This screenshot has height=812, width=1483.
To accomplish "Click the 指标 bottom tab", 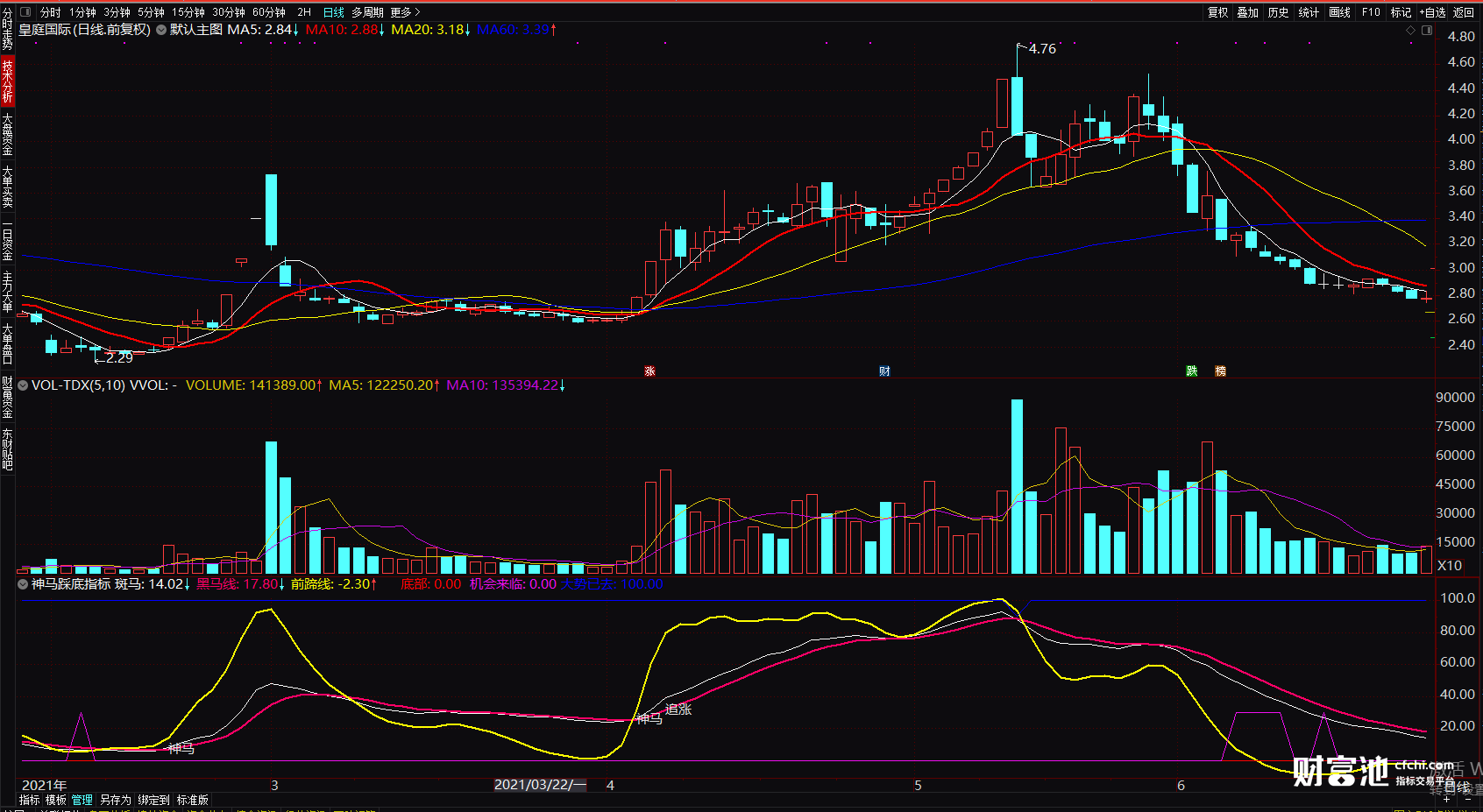I will coord(29,800).
